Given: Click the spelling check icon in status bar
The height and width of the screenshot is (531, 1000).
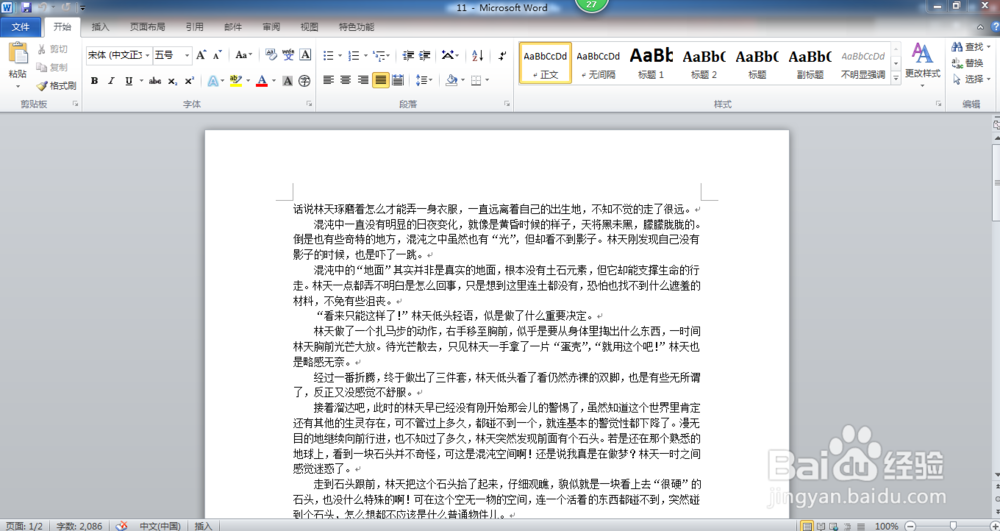Looking at the screenshot, I should coord(121,526).
